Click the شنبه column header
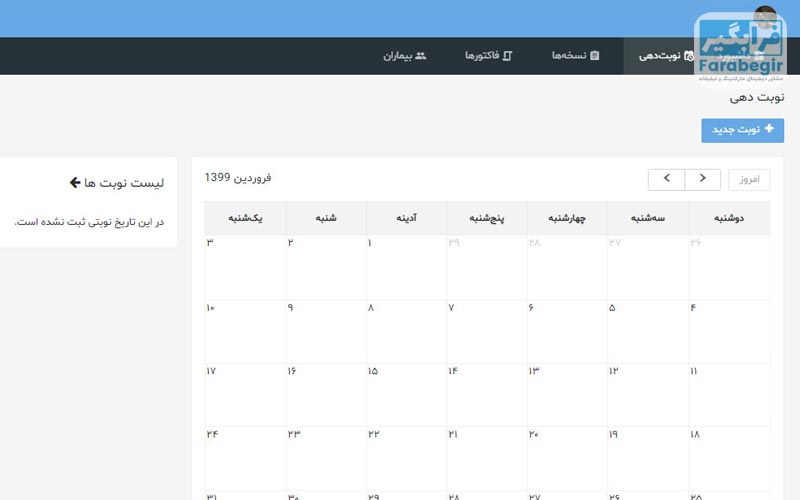 click(326, 218)
